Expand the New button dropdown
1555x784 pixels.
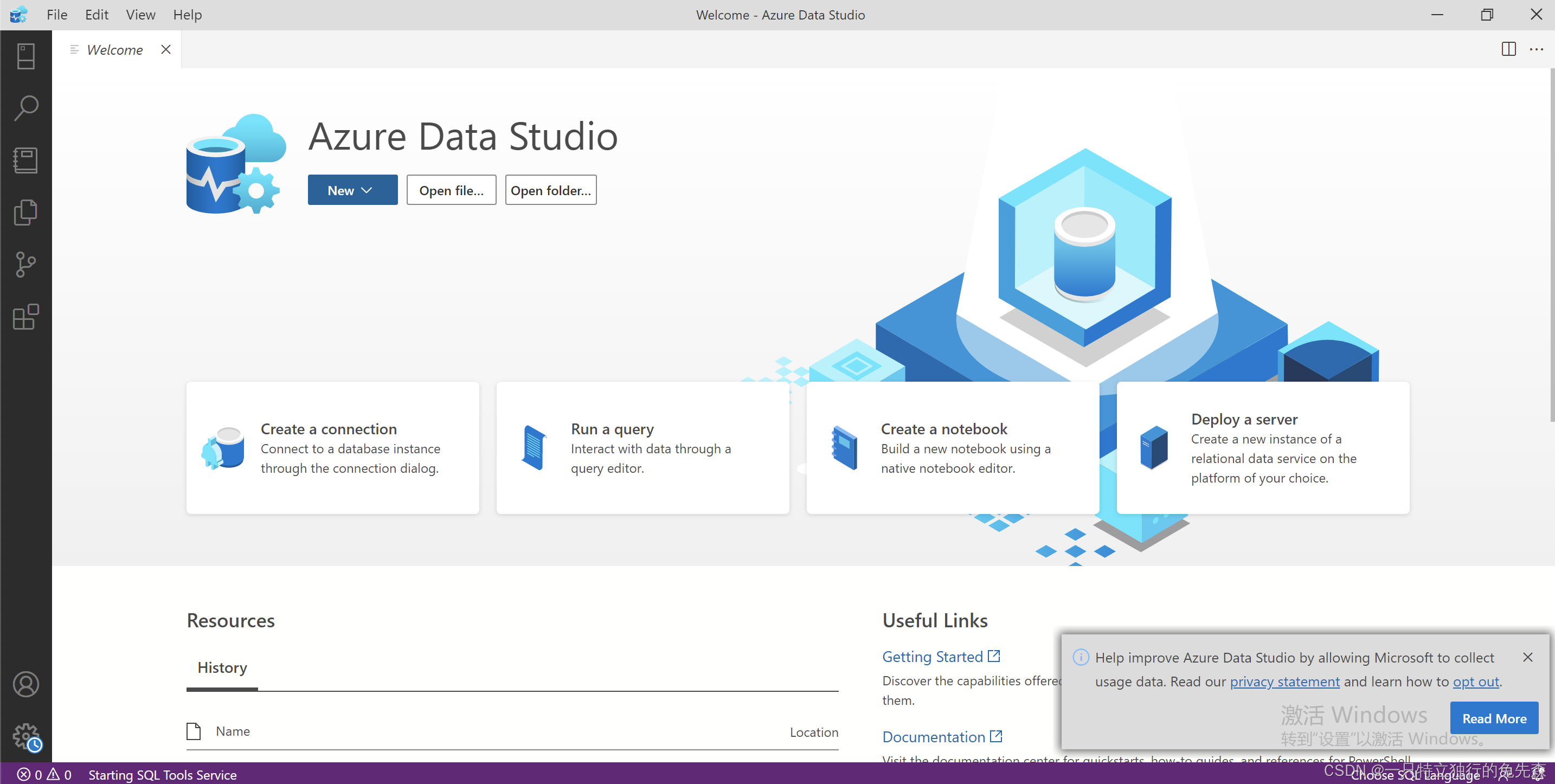pyautogui.click(x=367, y=190)
